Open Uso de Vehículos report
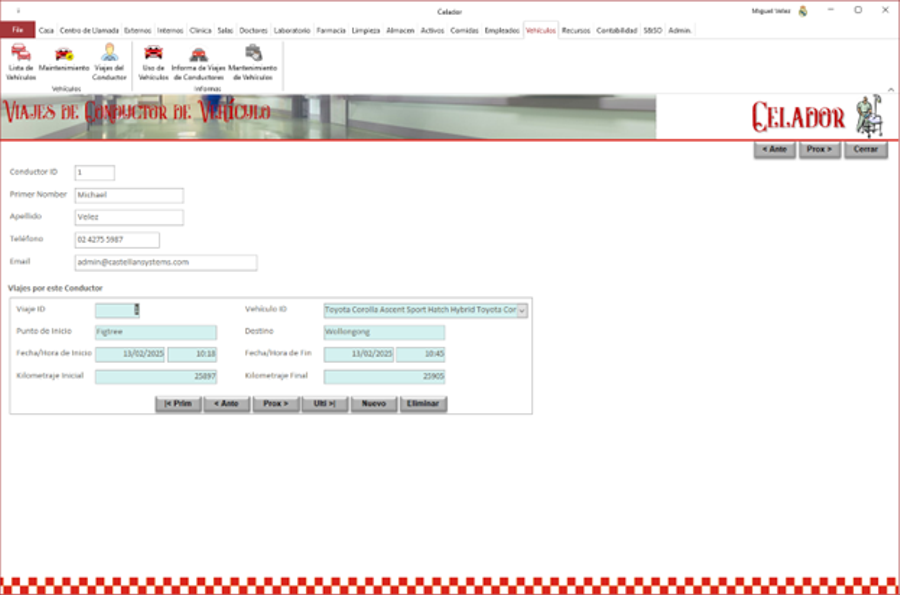 [x=153, y=61]
